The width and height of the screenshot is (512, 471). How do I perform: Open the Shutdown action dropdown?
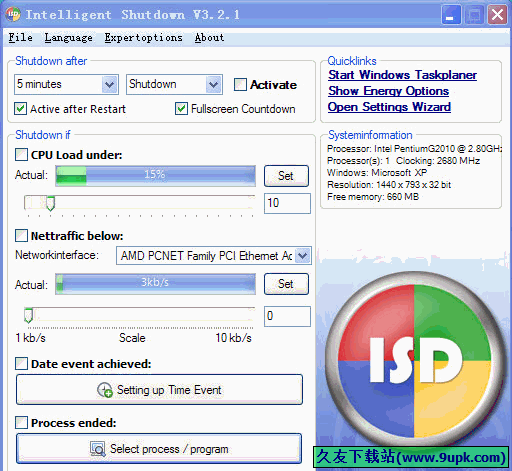[x=214, y=84]
